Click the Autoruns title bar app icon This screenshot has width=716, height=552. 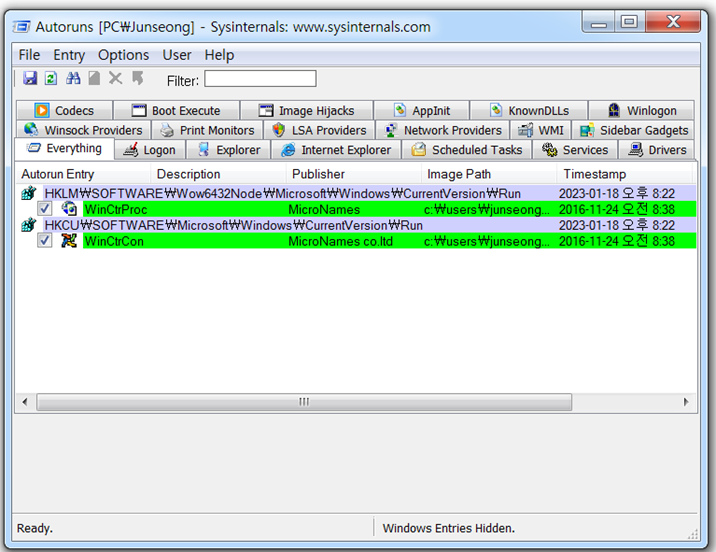21,26
